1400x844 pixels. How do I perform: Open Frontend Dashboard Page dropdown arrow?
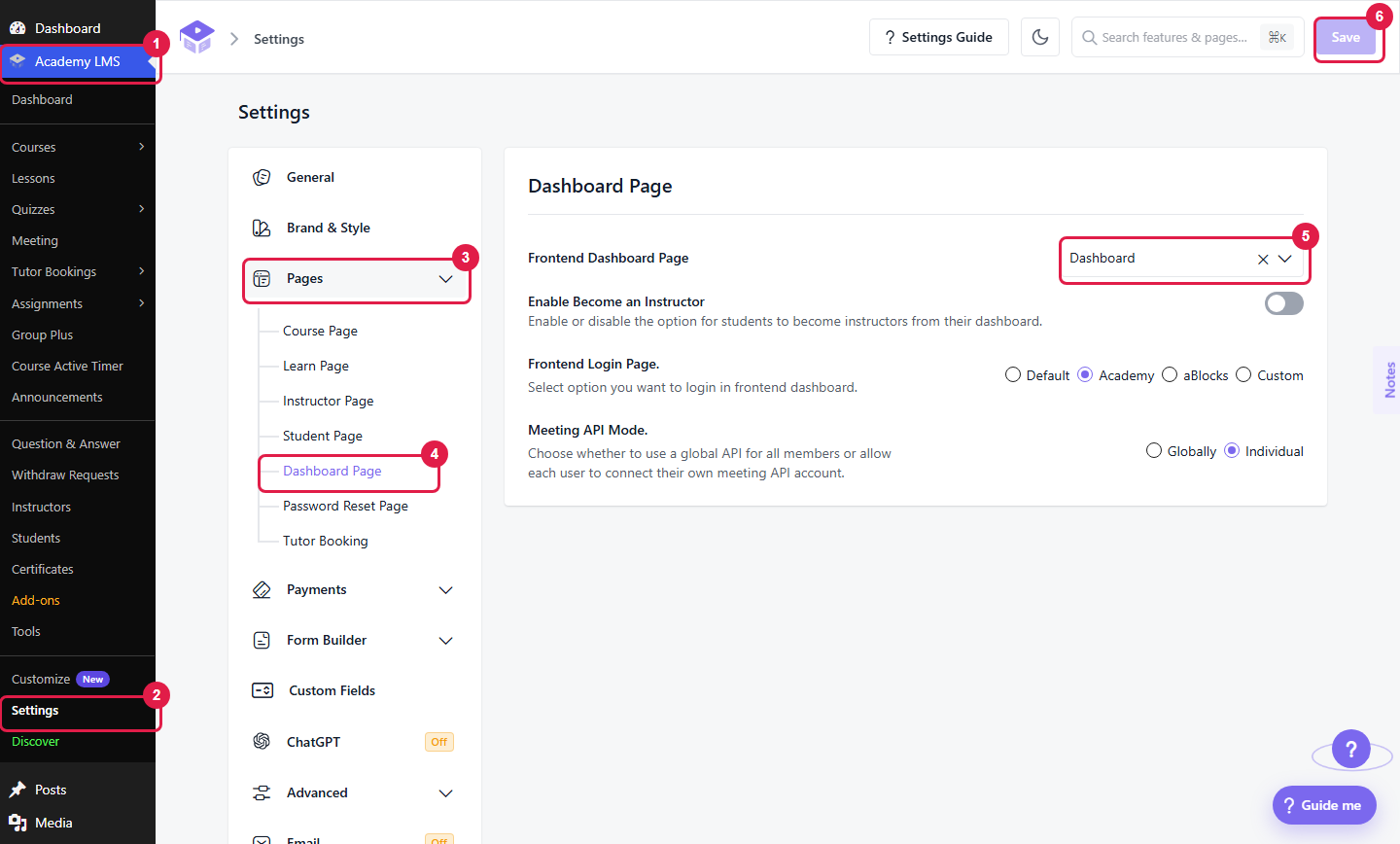click(x=1285, y=259)
